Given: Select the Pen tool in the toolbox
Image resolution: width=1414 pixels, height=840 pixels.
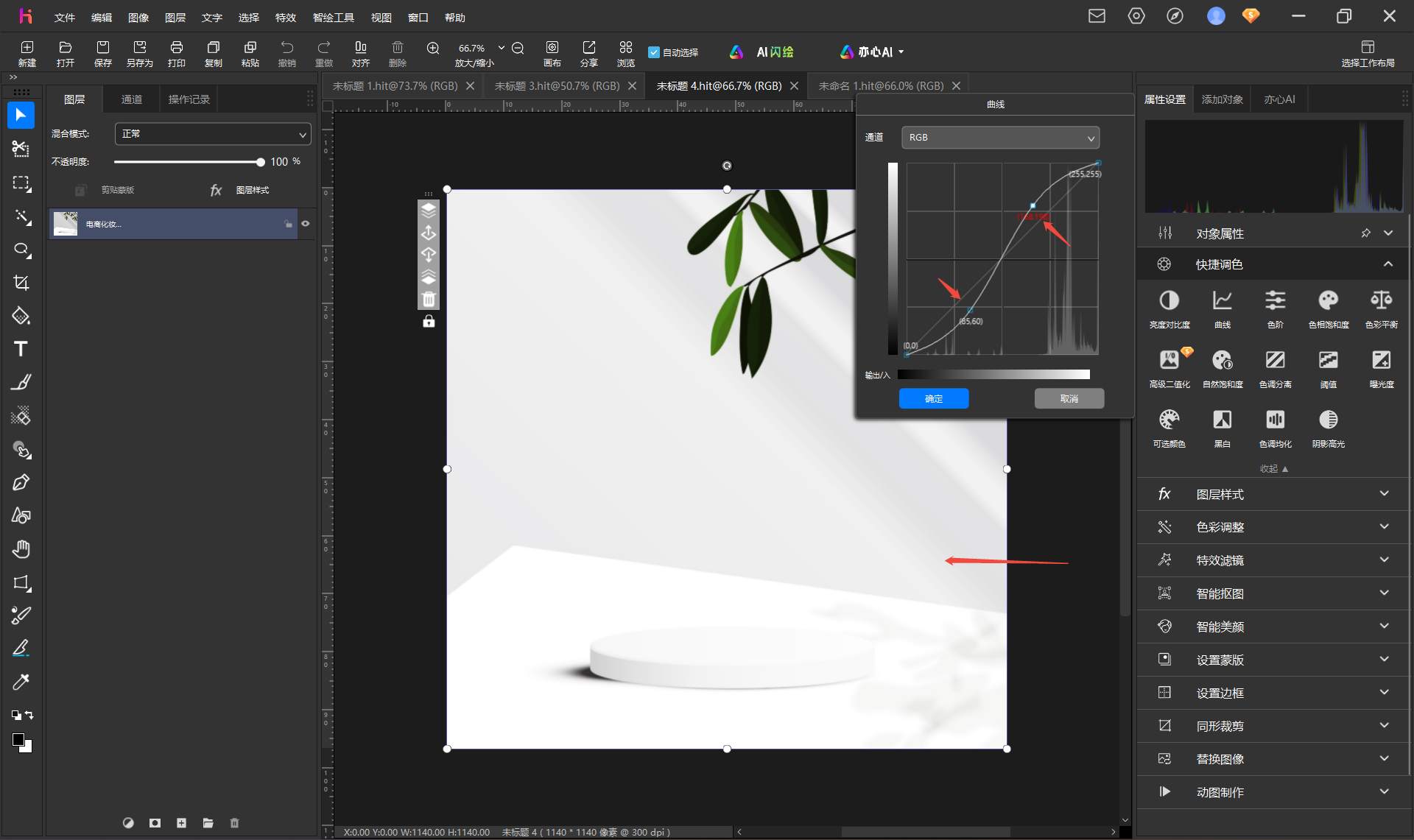Looking at the screenshot, I should pos(21,483).
